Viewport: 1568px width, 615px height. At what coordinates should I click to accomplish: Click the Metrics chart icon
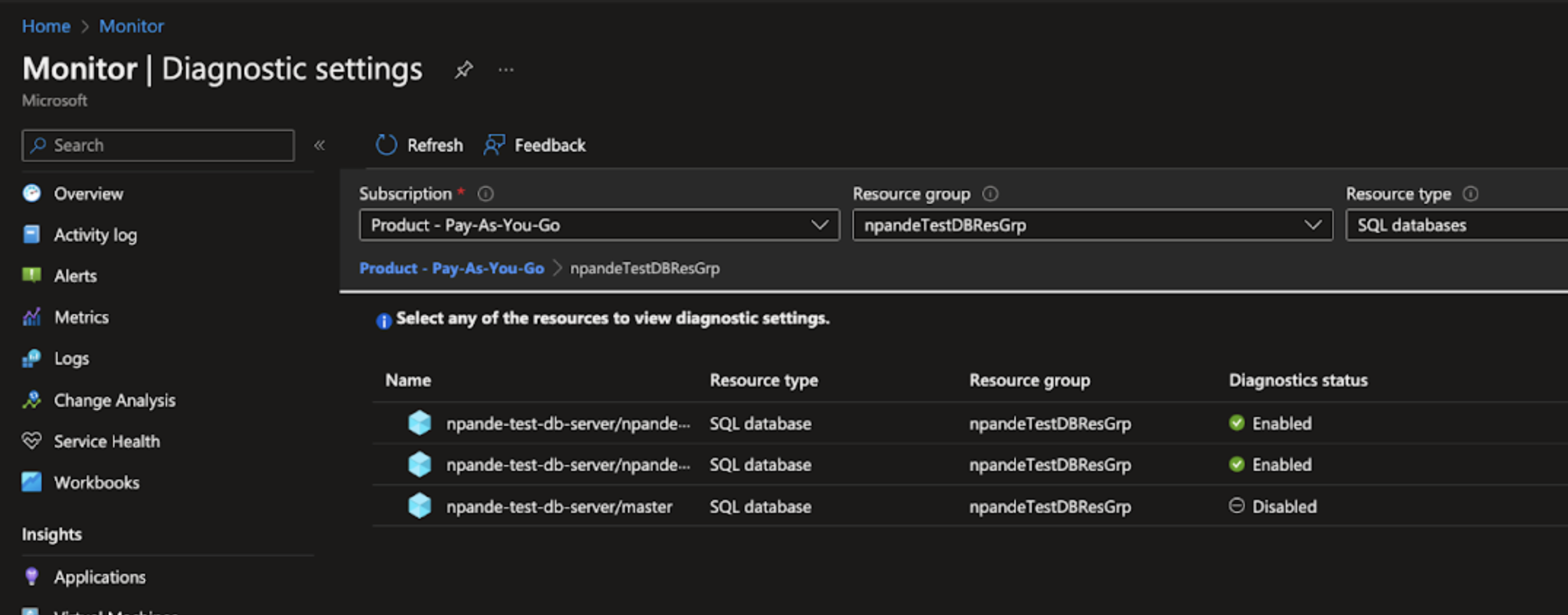[x=33, y=316]
